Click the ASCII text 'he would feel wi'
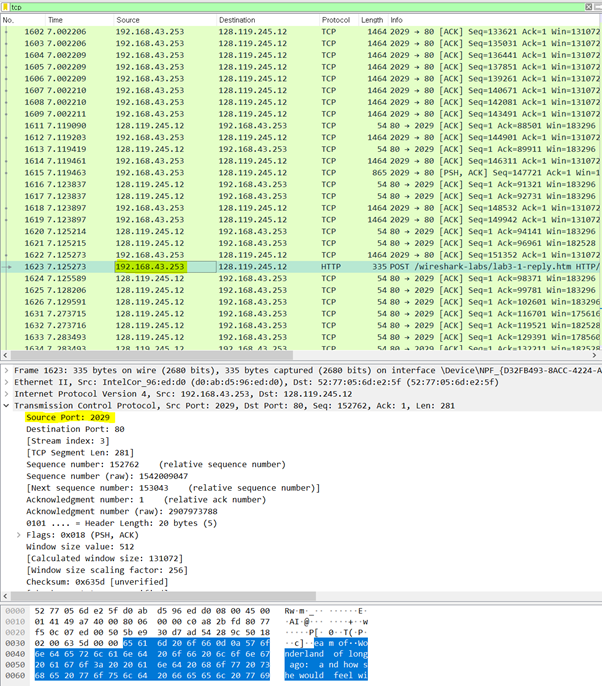Image resolution: width=602 pixels, height=686 pixels. [326, 676]
